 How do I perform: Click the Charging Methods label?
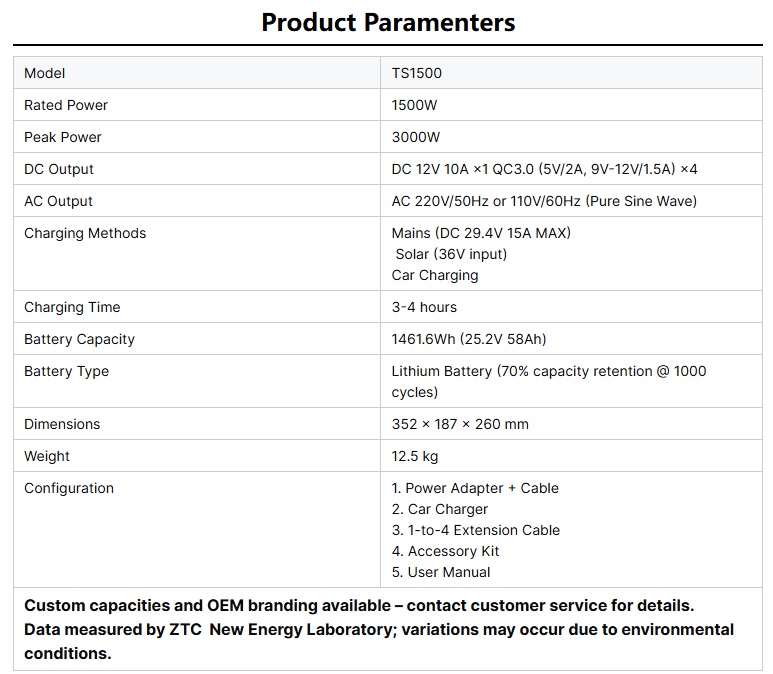(x=85, y=233)
